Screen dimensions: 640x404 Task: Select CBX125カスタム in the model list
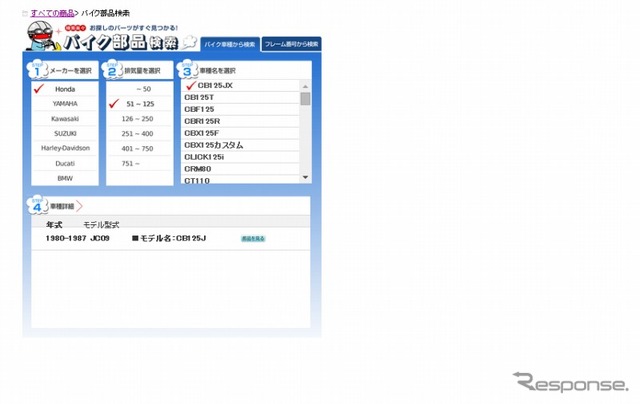(x=240, y=145)
